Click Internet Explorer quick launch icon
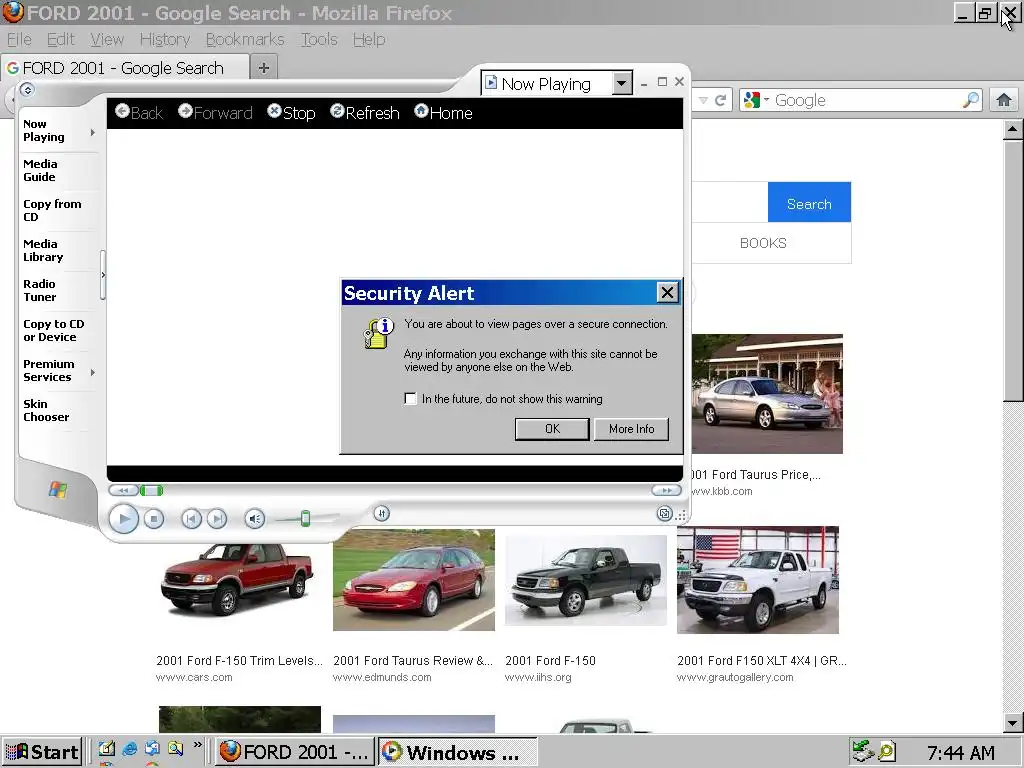 tap(129, 749)
